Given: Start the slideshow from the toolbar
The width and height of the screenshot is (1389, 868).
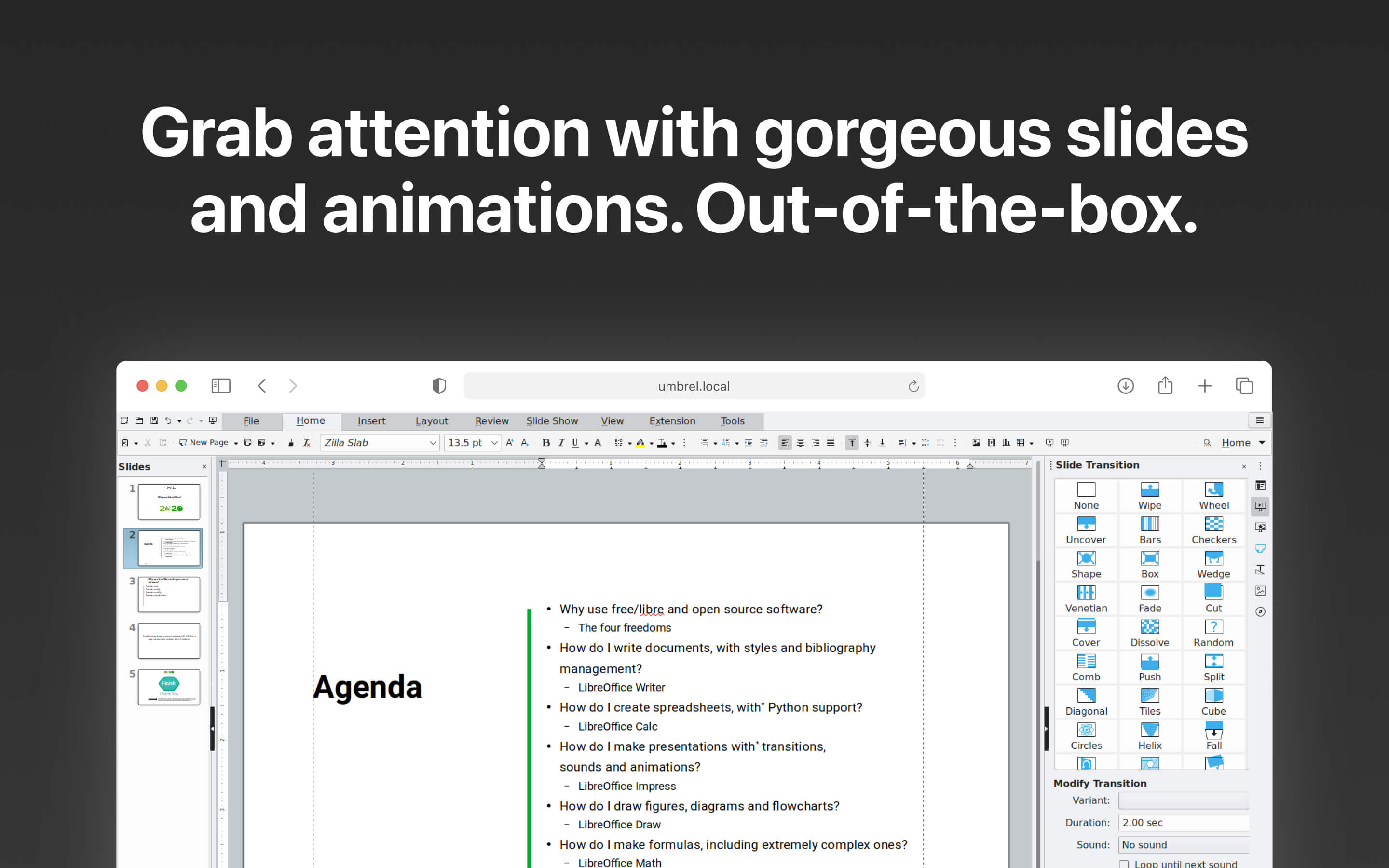Looking at the screenshot, I should point(1050,442).
